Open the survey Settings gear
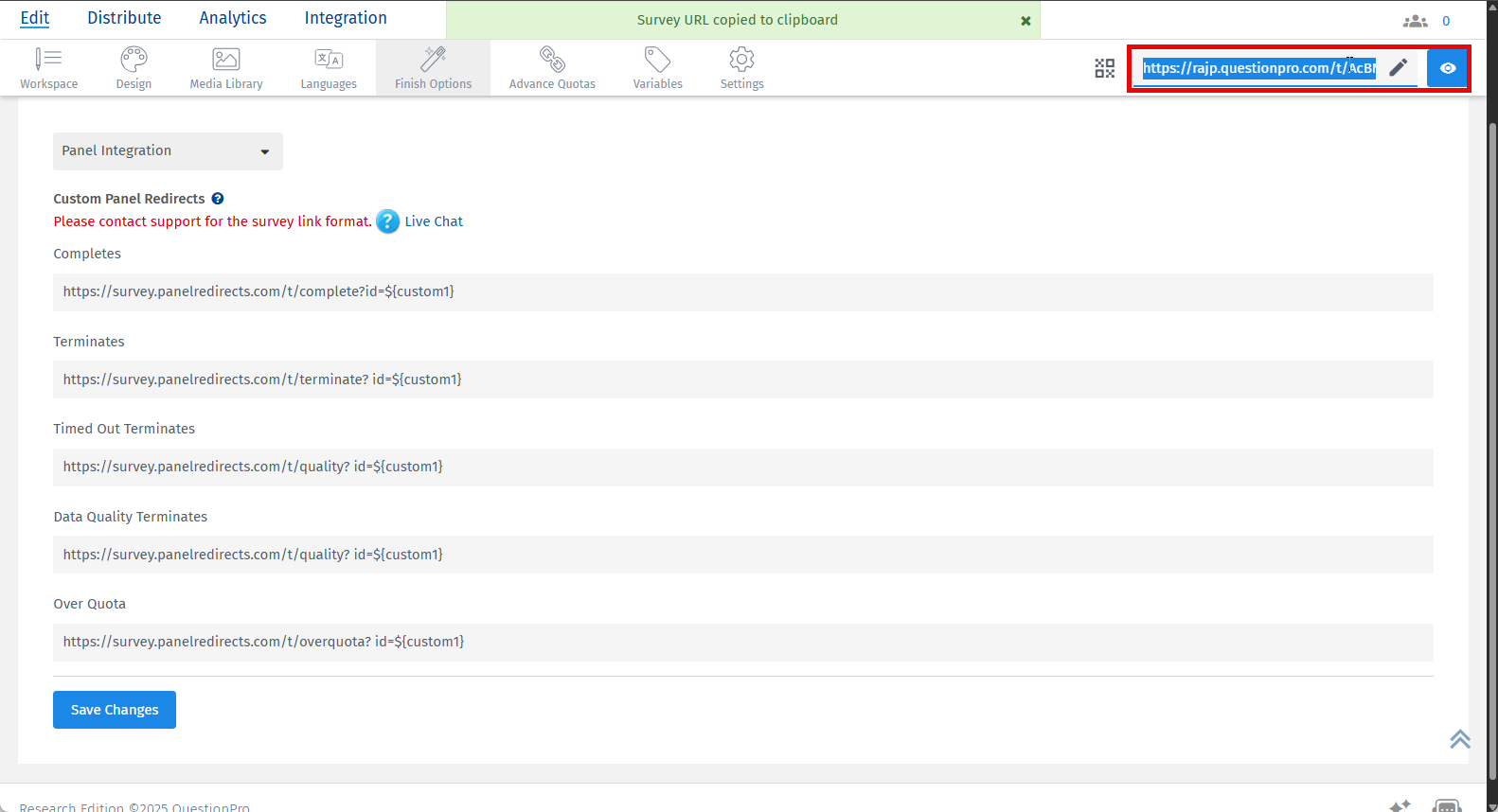Viewport: 1498px width, 812px height. (741, 68)
